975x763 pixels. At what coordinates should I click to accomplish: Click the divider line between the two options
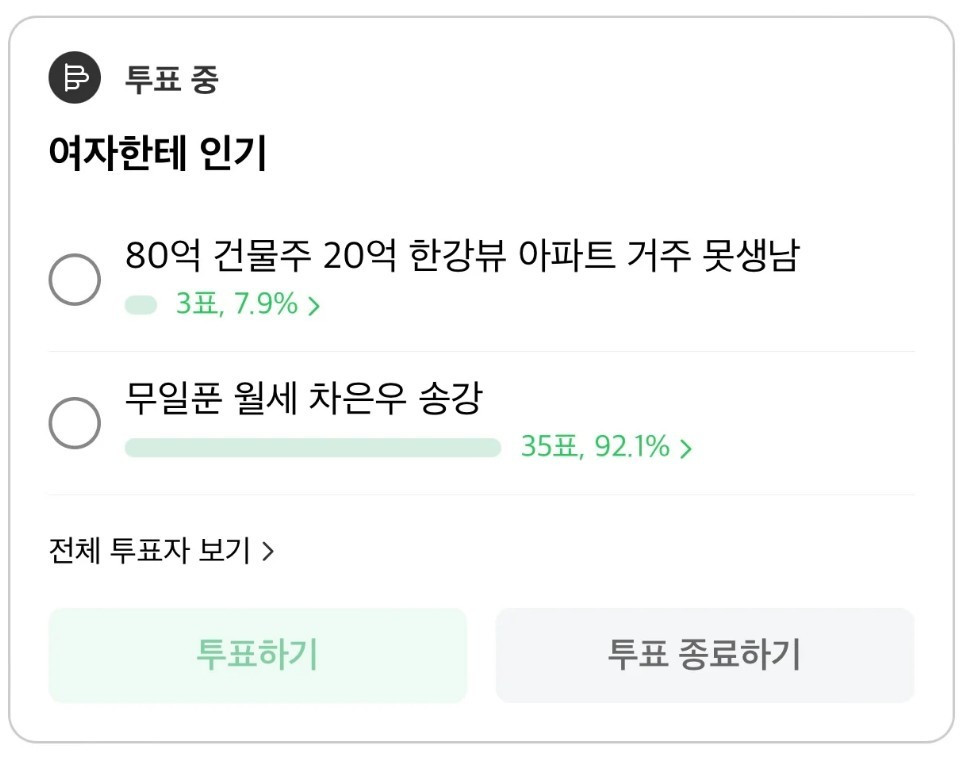[481, 352]
